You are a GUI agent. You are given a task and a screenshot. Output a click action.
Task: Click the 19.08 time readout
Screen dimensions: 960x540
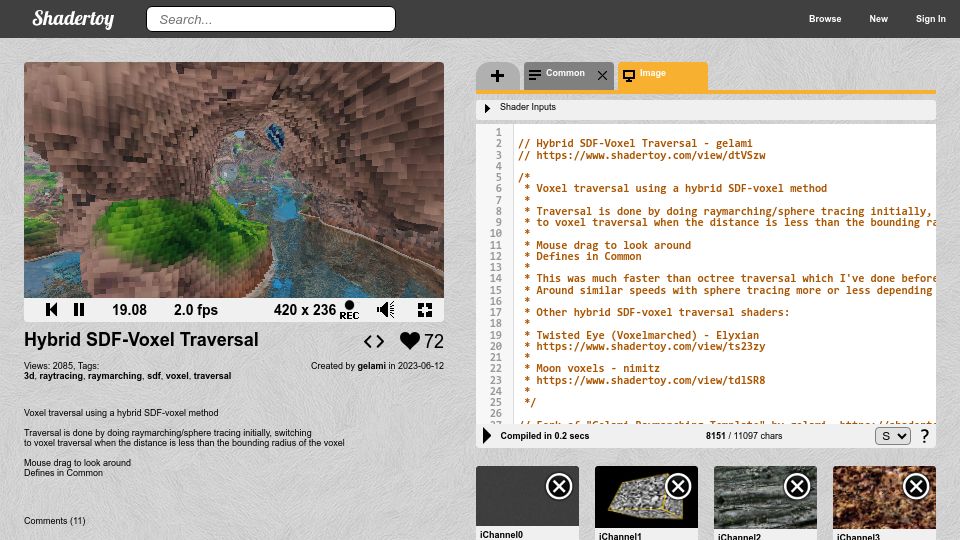[x=129, y=310]
